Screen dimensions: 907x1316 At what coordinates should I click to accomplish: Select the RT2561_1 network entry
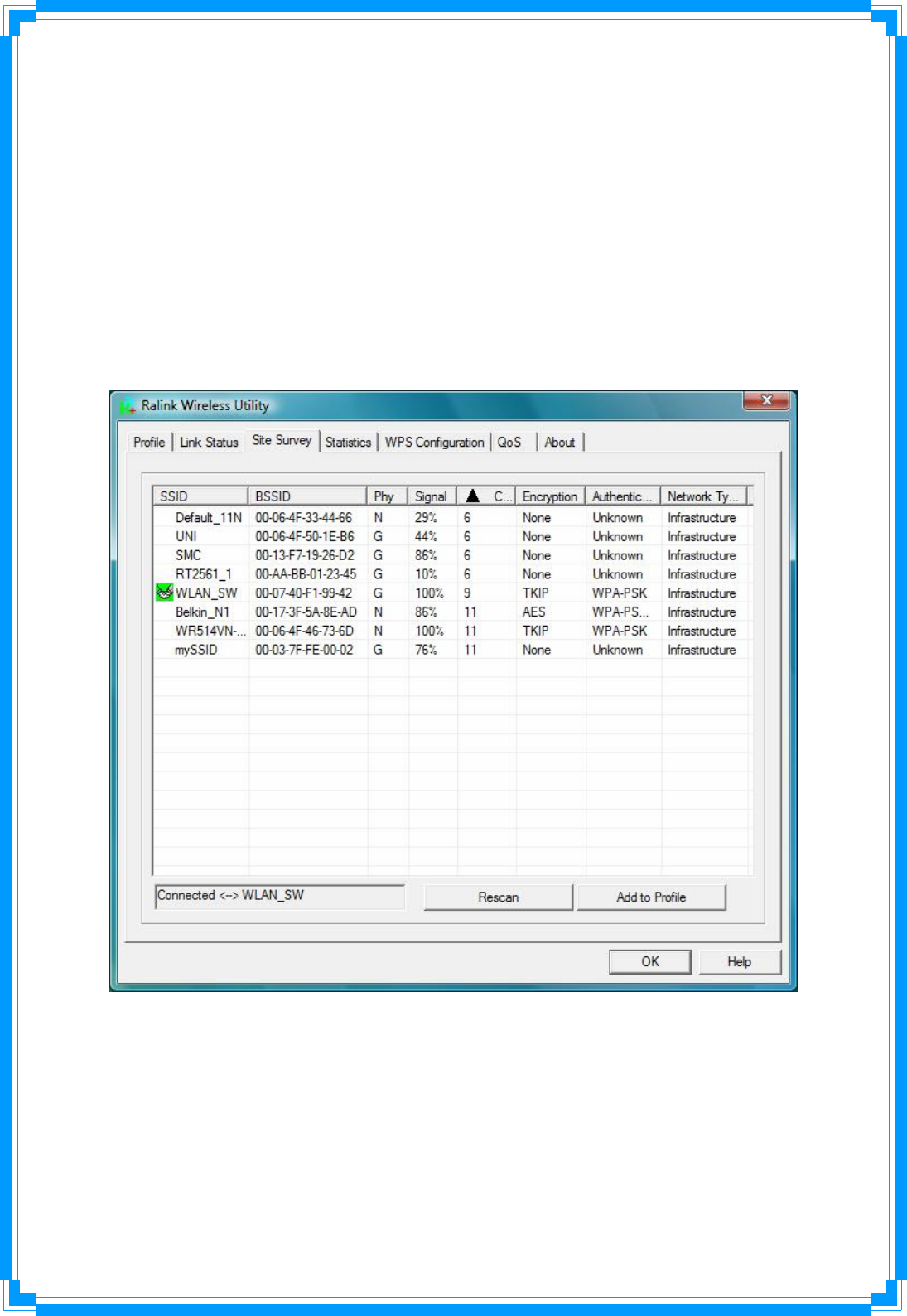[204, 574]
